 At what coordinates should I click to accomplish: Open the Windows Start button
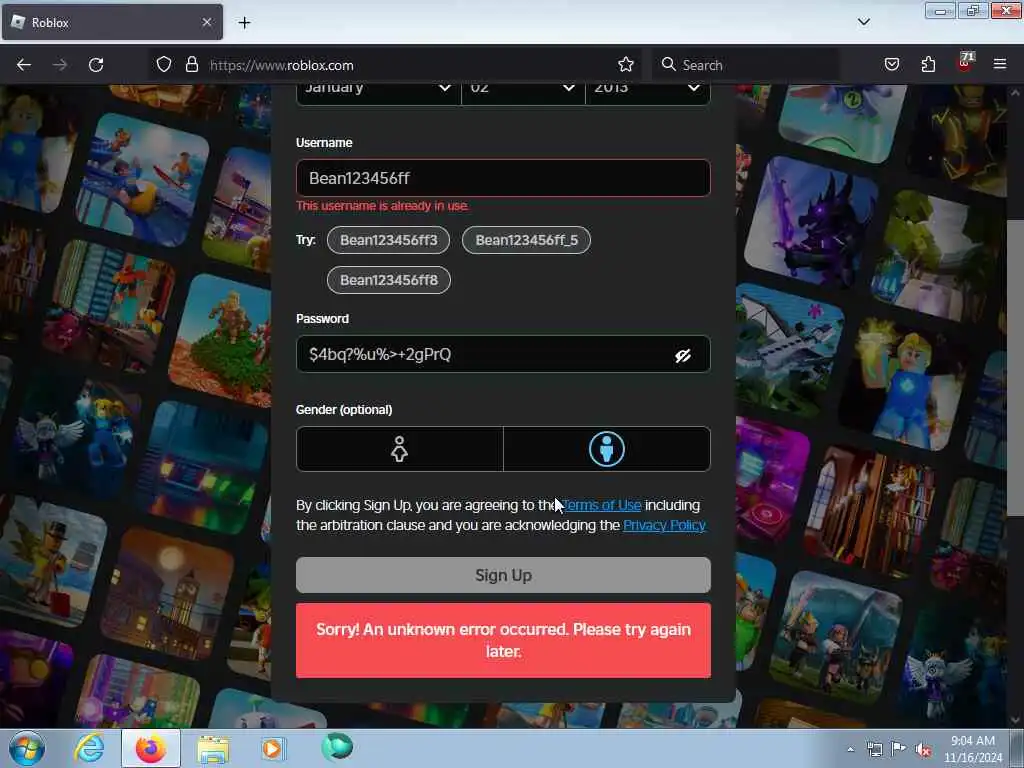click(27, 748)
